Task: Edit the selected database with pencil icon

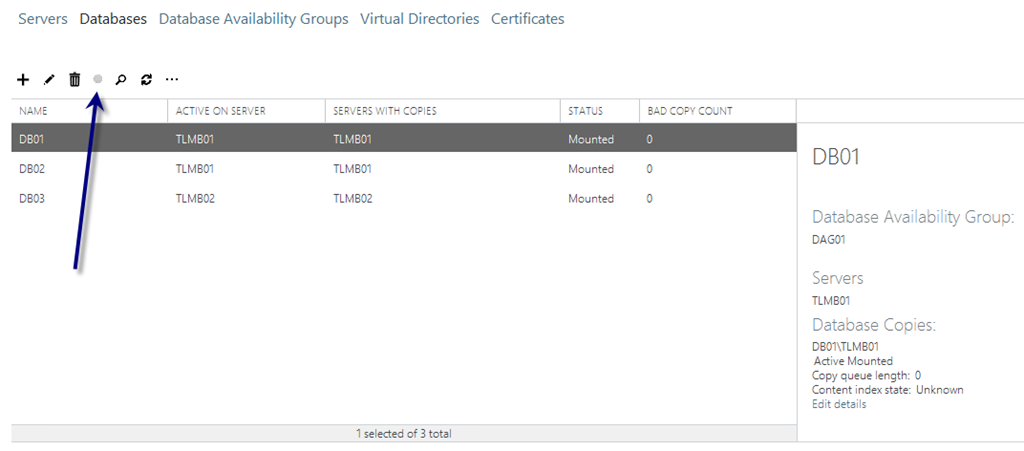Action: coord(49,80)
